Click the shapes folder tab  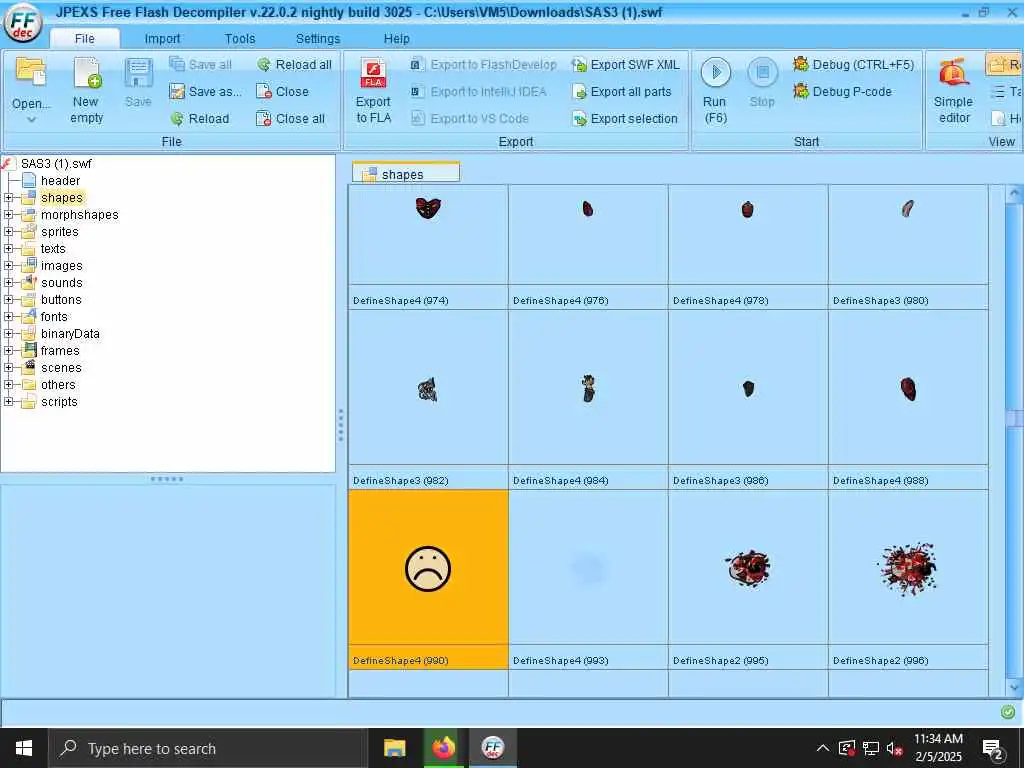406,174
